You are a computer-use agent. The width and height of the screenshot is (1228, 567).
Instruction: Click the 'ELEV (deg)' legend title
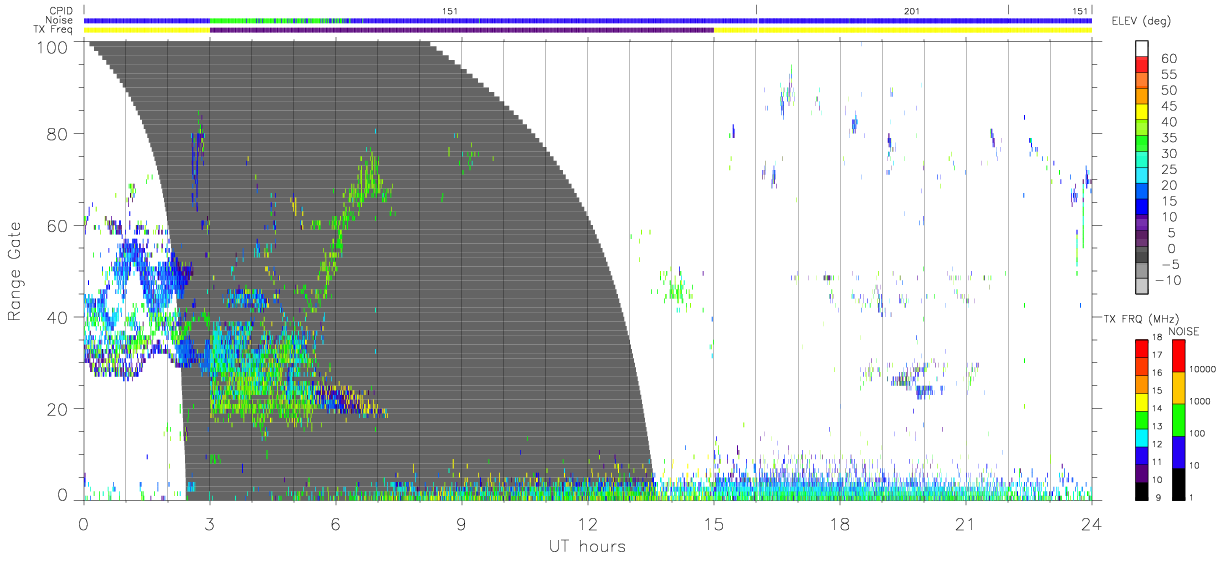[1139, 21]
